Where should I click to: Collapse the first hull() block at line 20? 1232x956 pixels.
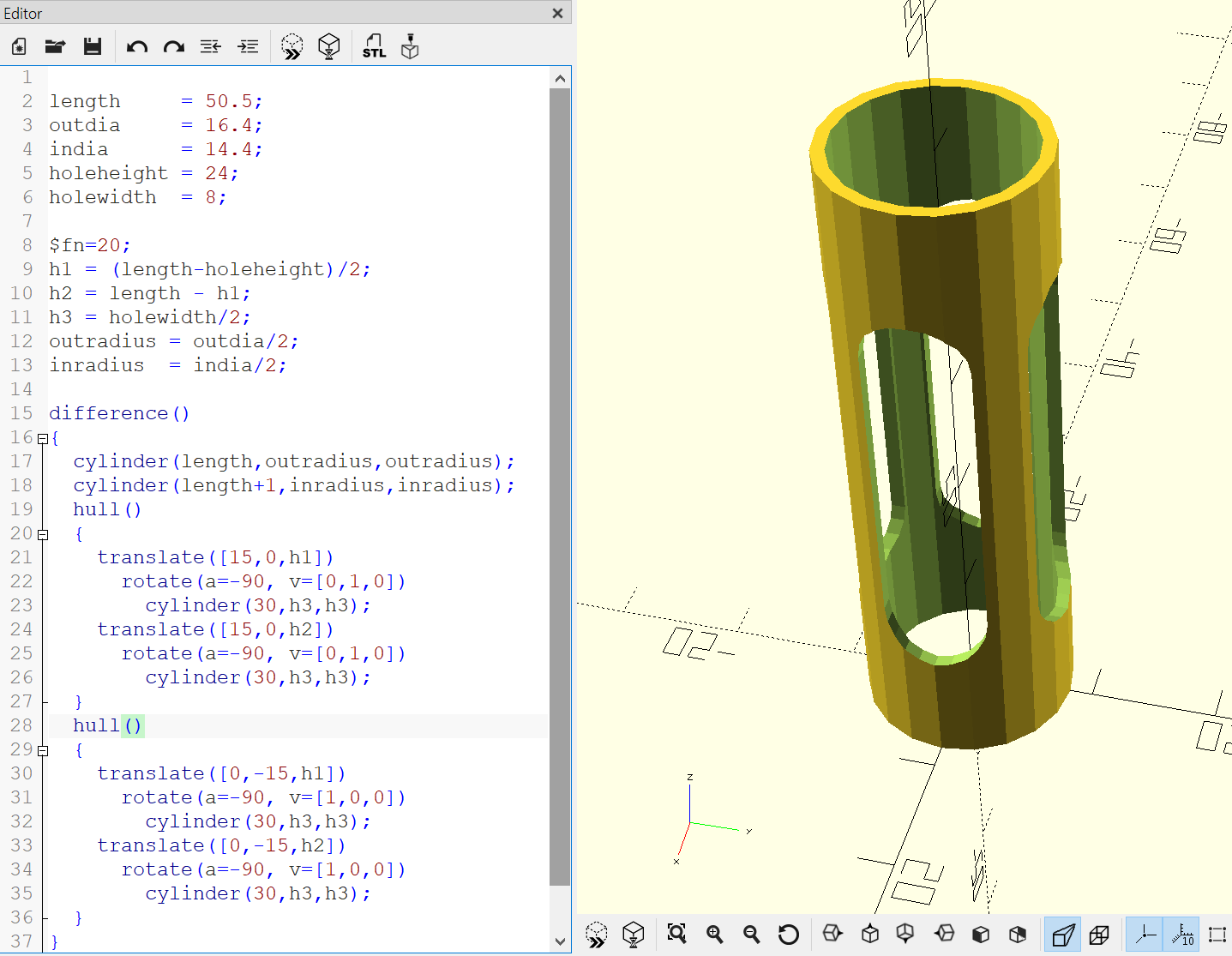[42, 534]
